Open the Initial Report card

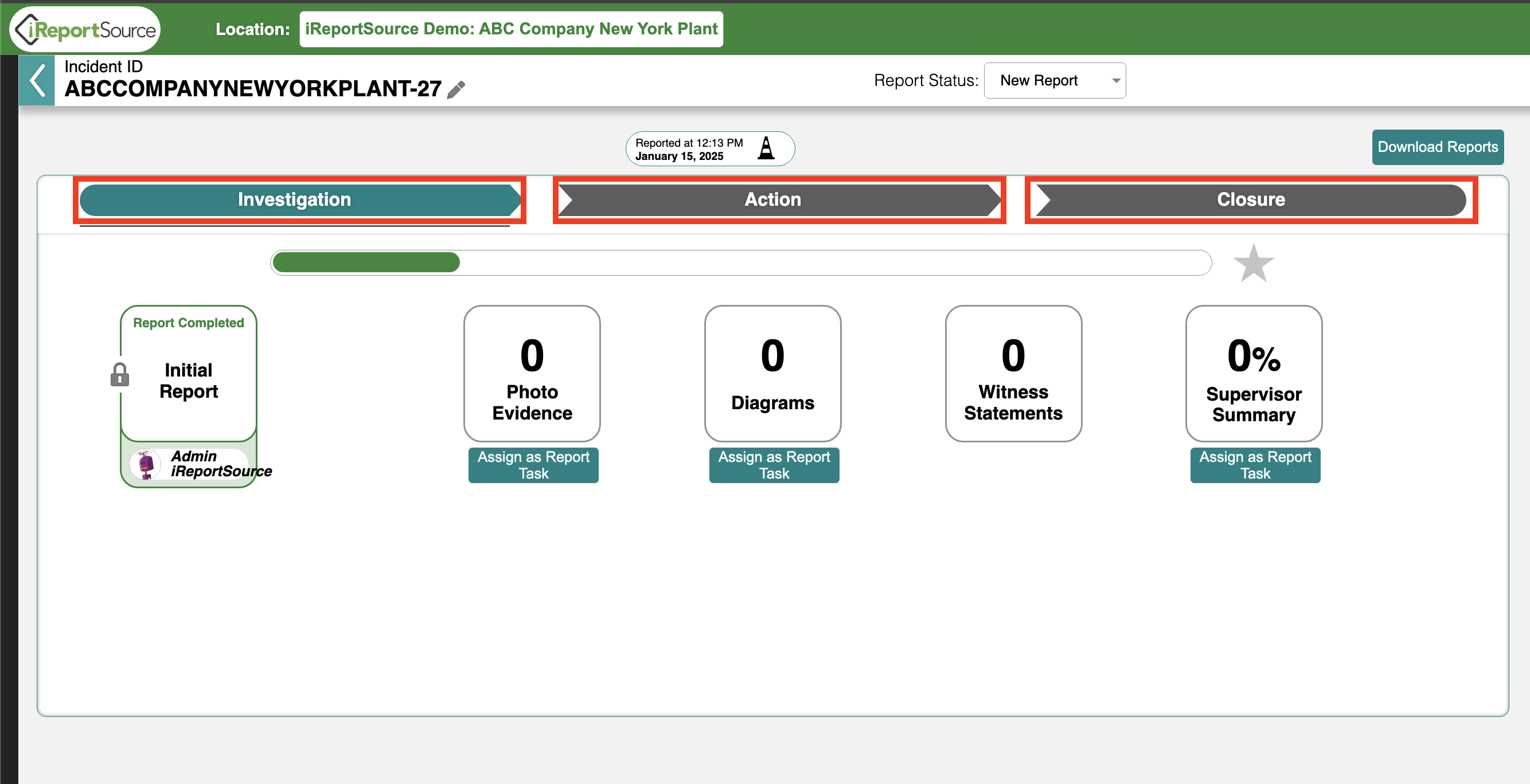point(189,374)
